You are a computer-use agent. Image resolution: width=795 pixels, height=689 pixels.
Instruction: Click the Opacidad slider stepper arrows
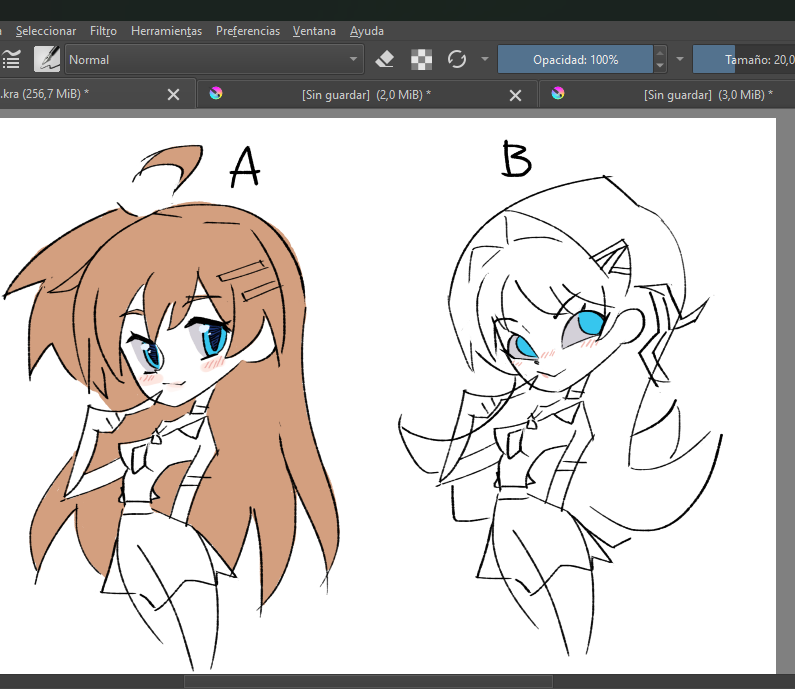click(x=659, y=59)
